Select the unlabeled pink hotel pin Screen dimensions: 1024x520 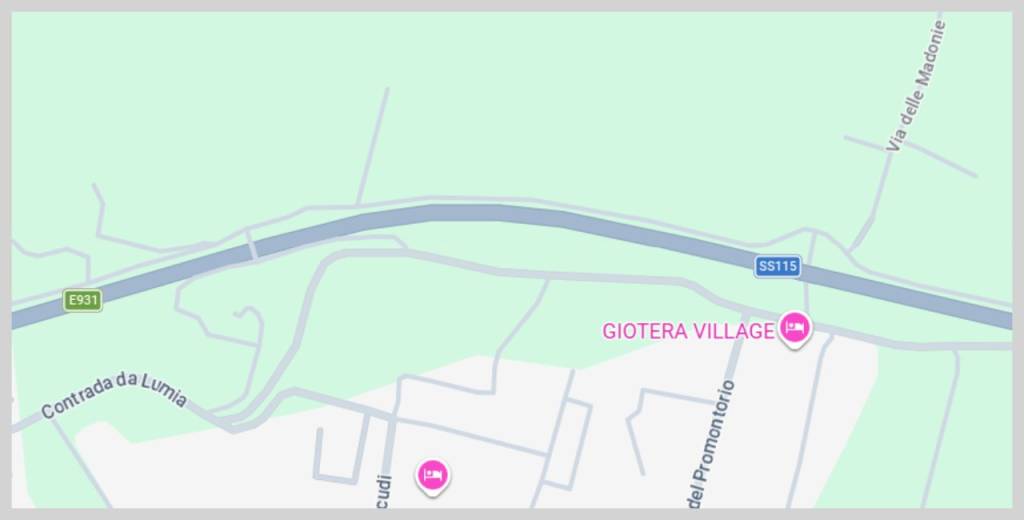pyautogui.click(x=432, y=477)
